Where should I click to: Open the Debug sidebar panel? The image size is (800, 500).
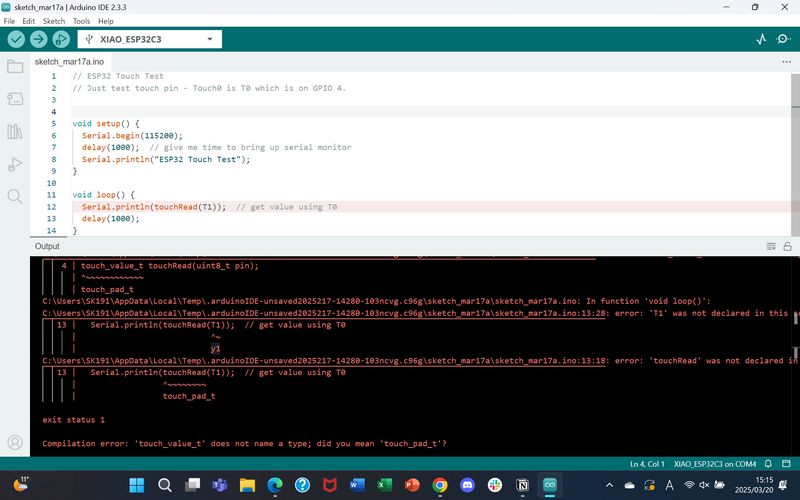[x=15, y=164]
